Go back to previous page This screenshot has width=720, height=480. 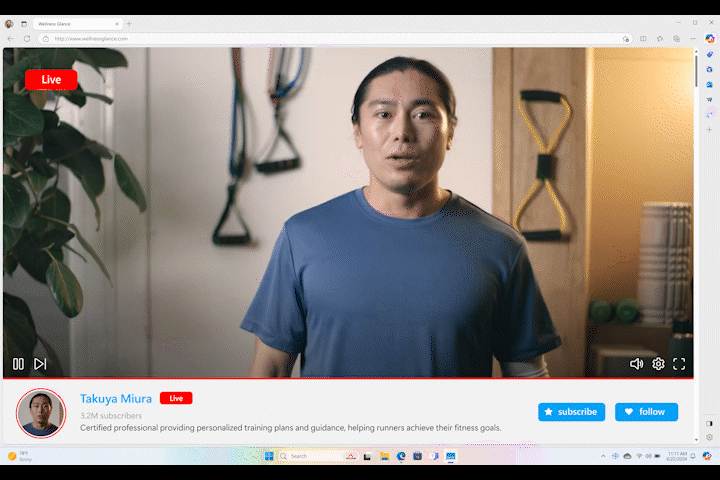coord(10,39)
